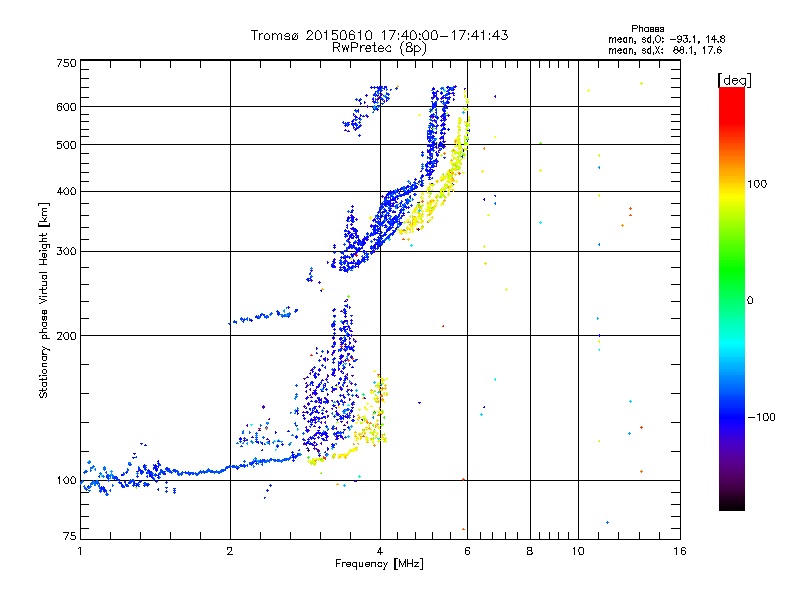Viewport: 800px width, 600px height.
Task: Click the y-axis tick label '600'
Action: point(67,107)
